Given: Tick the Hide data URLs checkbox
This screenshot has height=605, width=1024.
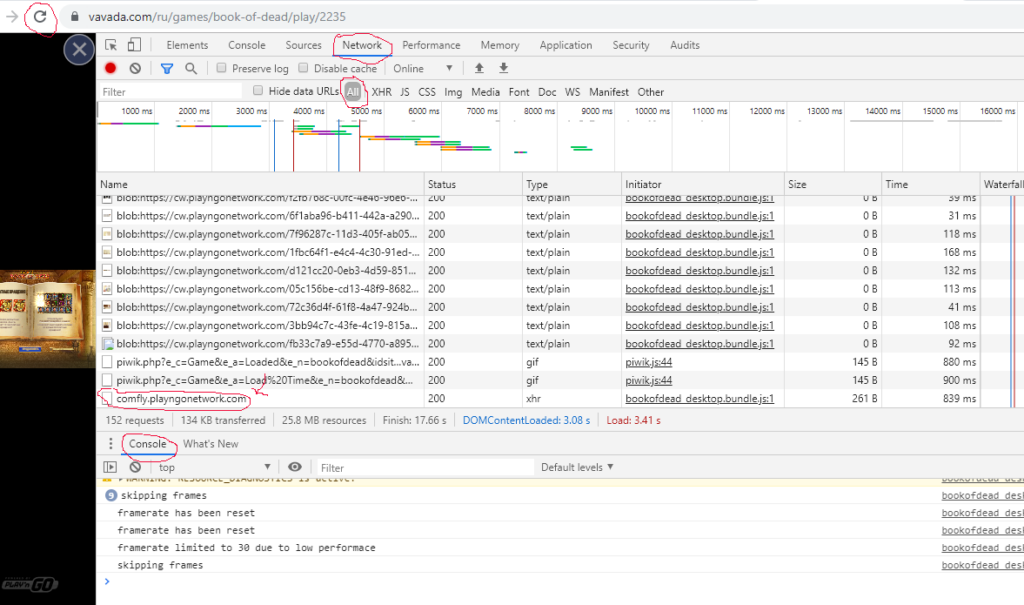Looking at the screenshot, I should point(259,91).
